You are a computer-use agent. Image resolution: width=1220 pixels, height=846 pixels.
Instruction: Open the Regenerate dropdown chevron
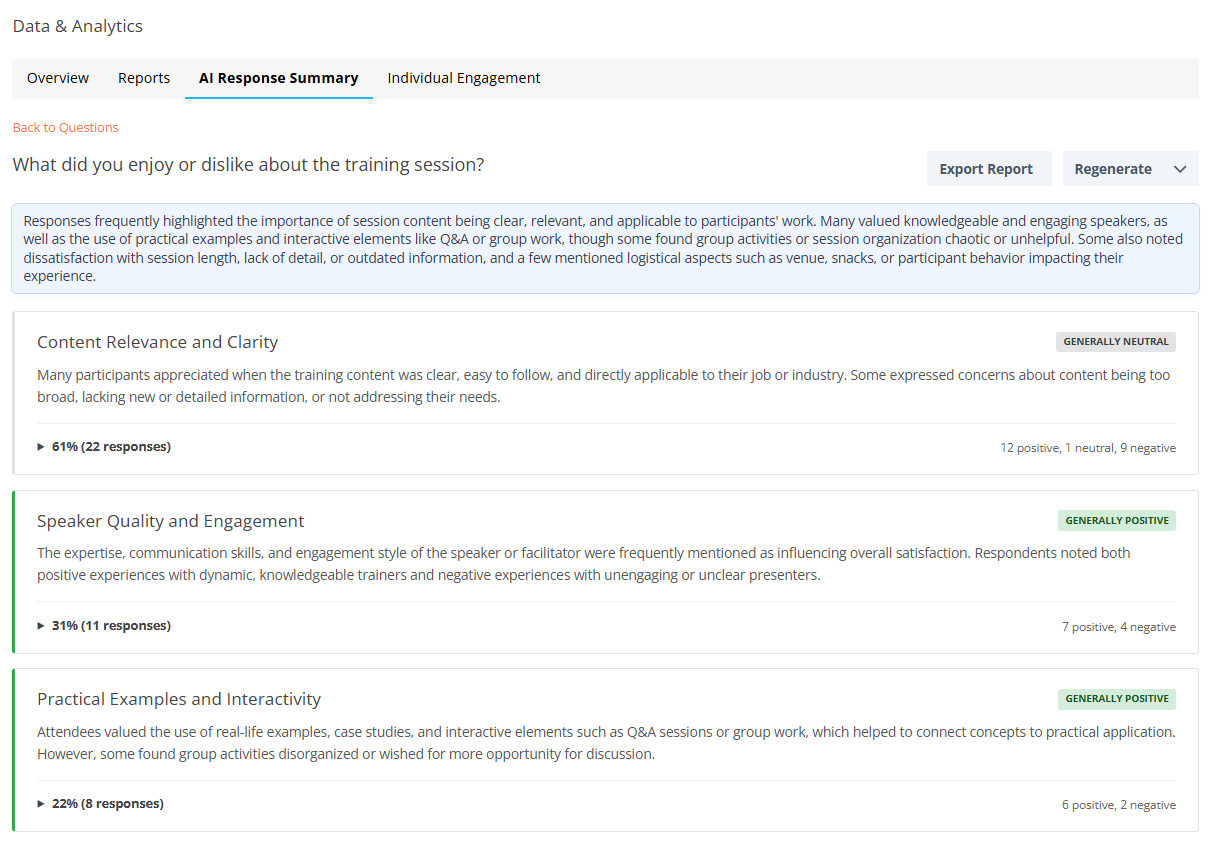tap(1180, 169)
